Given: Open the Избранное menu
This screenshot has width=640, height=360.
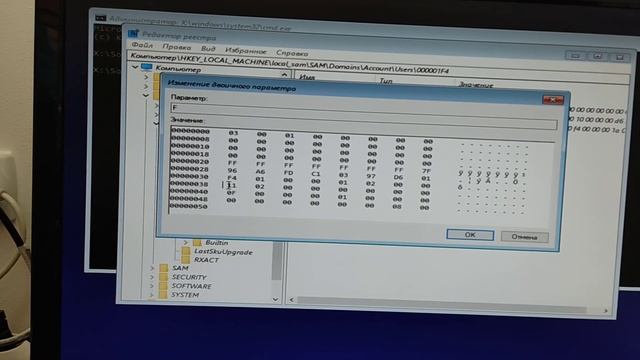Looking at the screenshot, I should tap(245, 51).
